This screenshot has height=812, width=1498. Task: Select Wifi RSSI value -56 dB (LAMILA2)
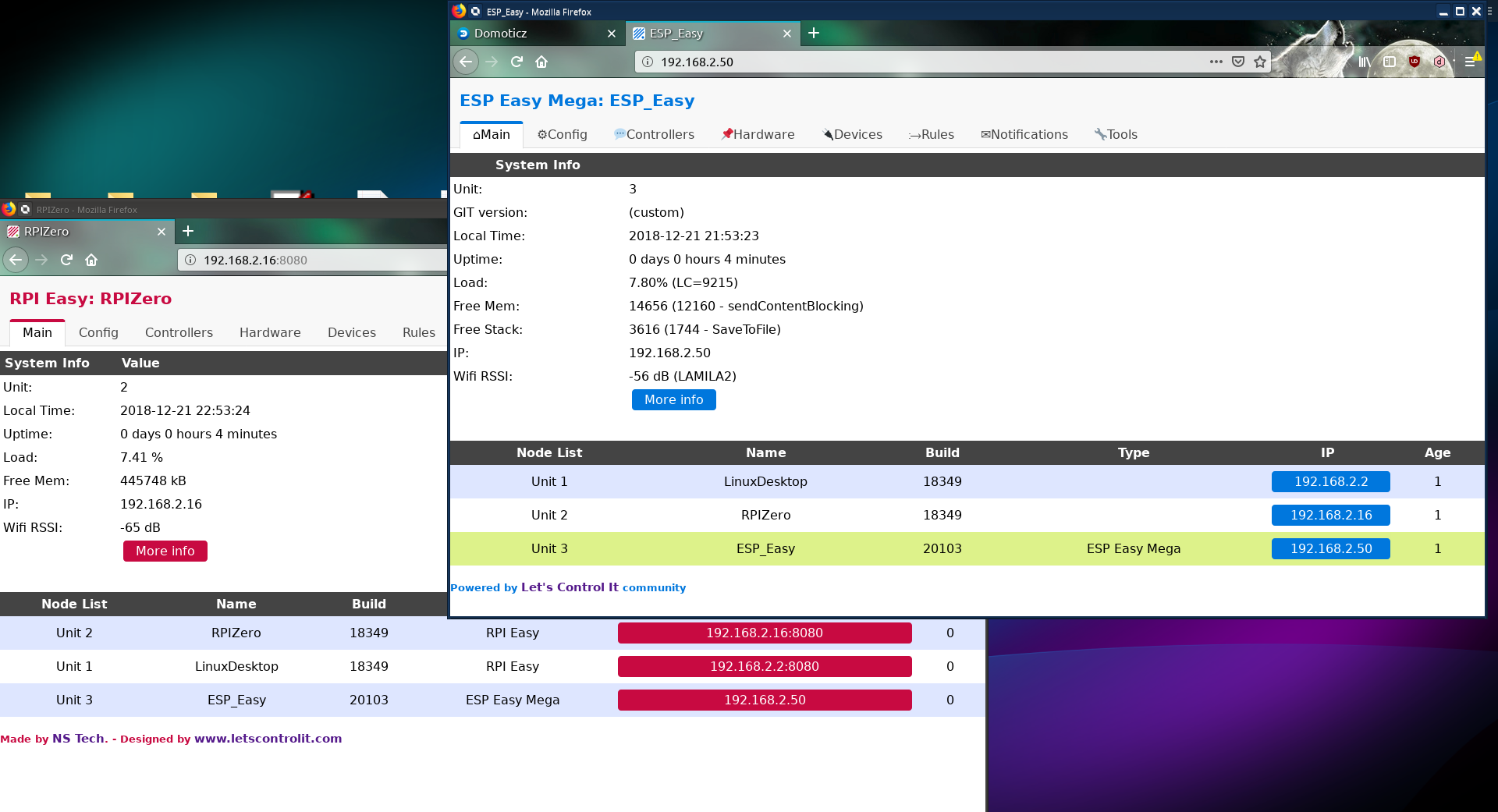click(683, 376)
